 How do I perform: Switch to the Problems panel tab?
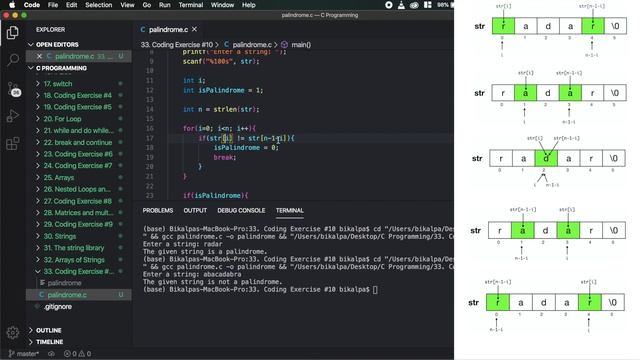pos(158,211)
